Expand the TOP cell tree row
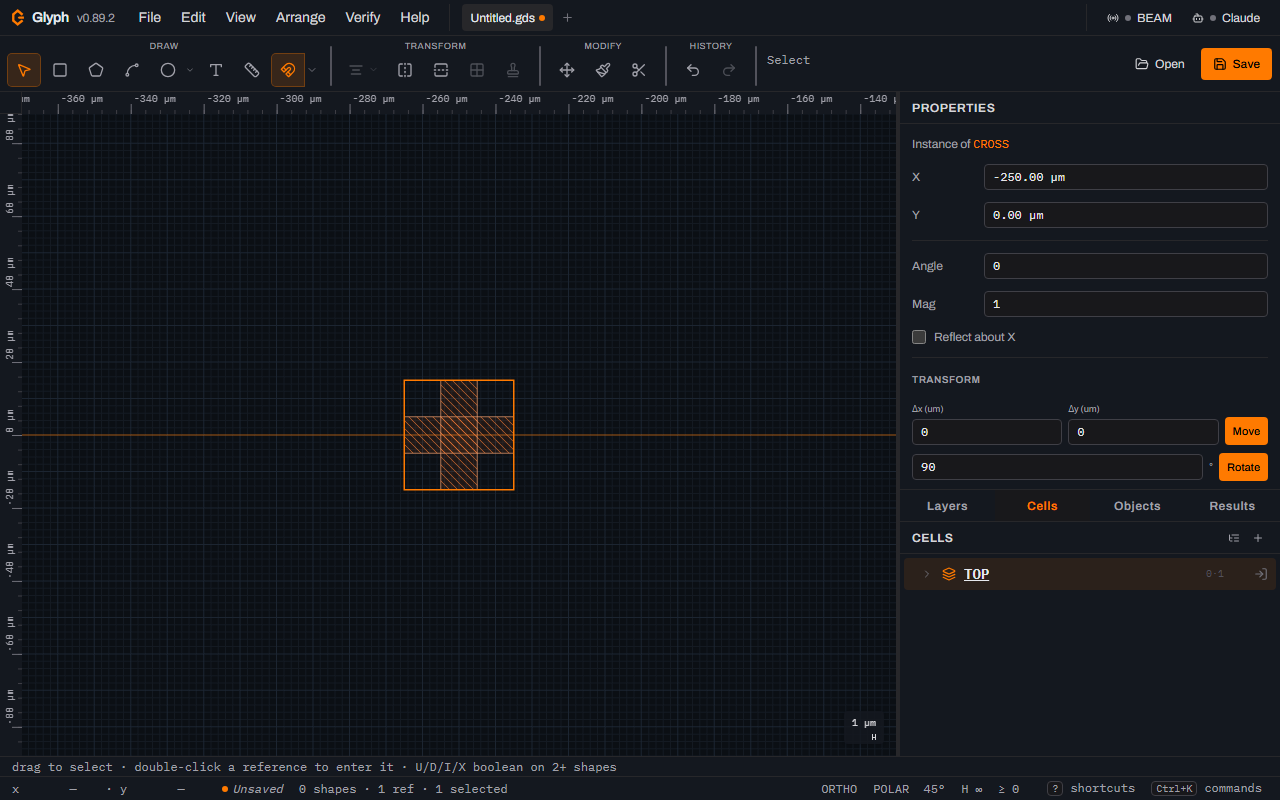 [x=926, y=574]
